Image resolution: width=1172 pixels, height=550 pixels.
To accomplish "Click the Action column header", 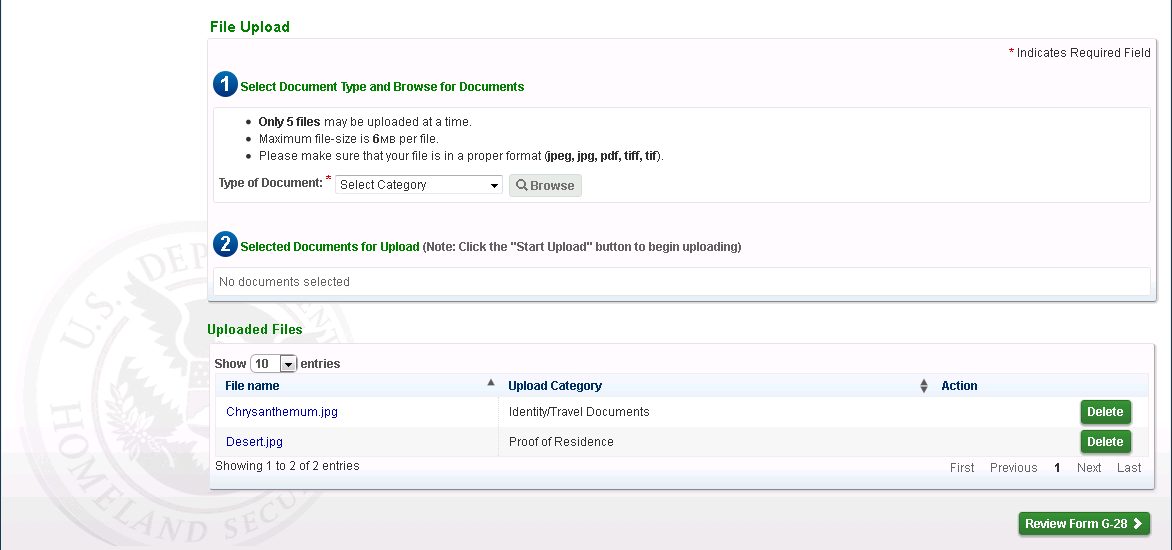I will [x=959, y=386].
